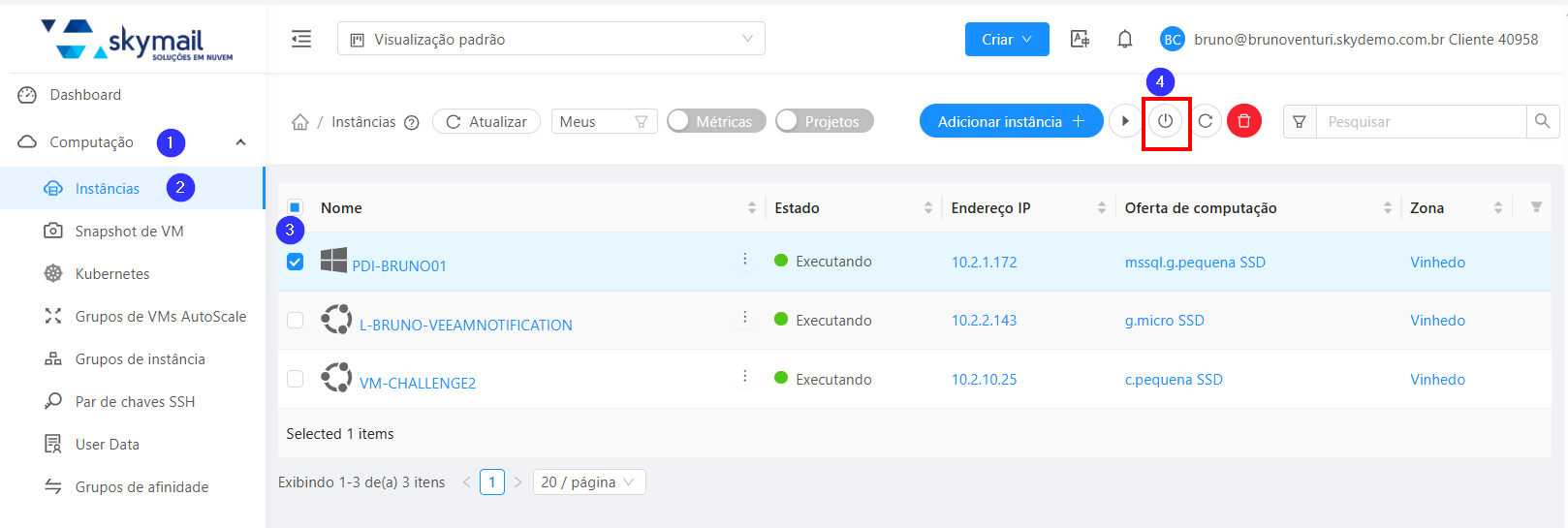Viewport: 1568px width, 528px height.
Task: Open Snapshot de VM in the sidebar
Action: [129, 231]
